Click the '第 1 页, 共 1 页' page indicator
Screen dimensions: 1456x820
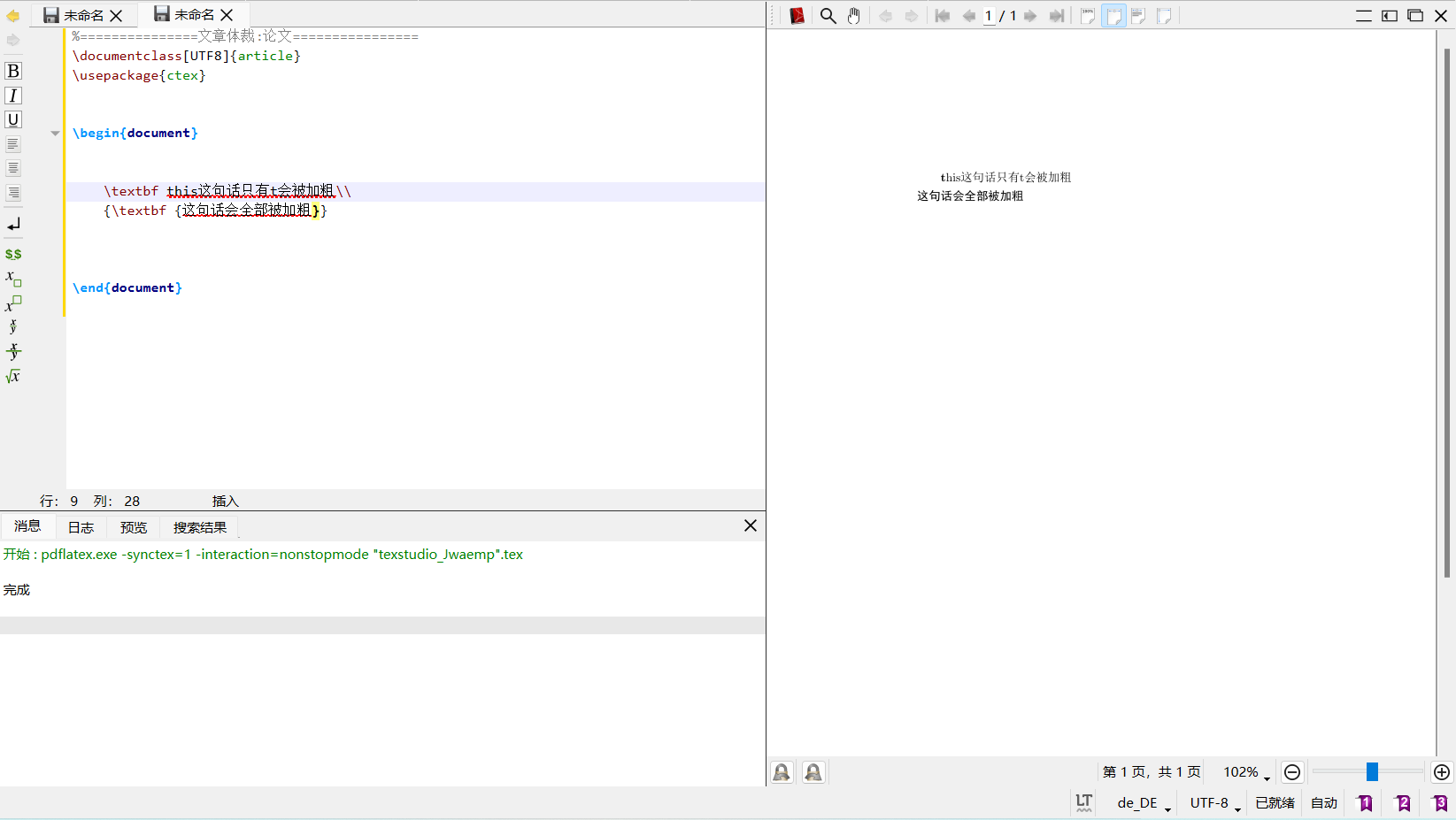click(x=1152, y=772)
